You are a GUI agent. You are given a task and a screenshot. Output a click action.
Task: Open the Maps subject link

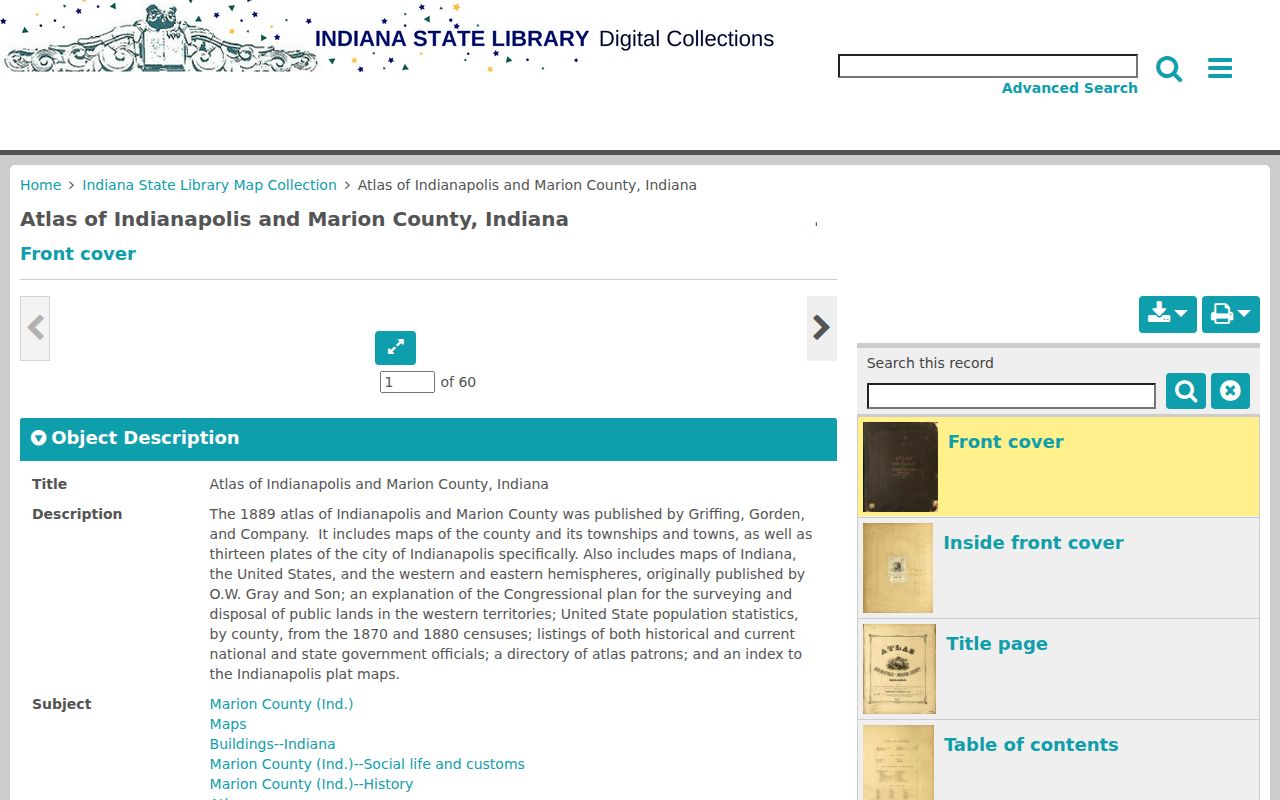click(x=228, y=724)
